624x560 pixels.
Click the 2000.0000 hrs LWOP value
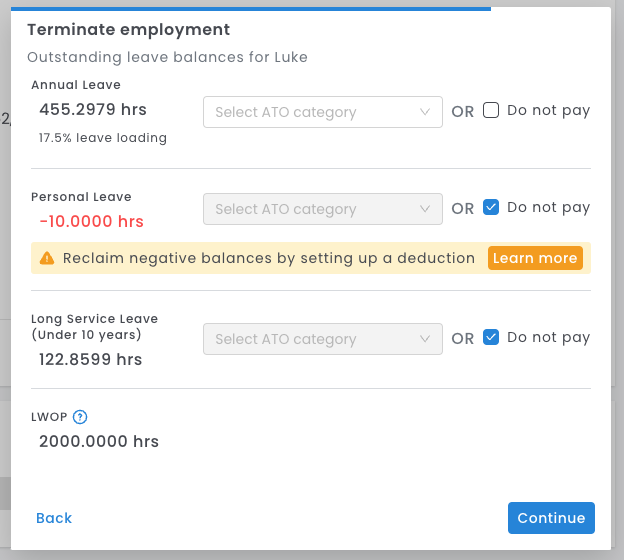pos(99,441)
